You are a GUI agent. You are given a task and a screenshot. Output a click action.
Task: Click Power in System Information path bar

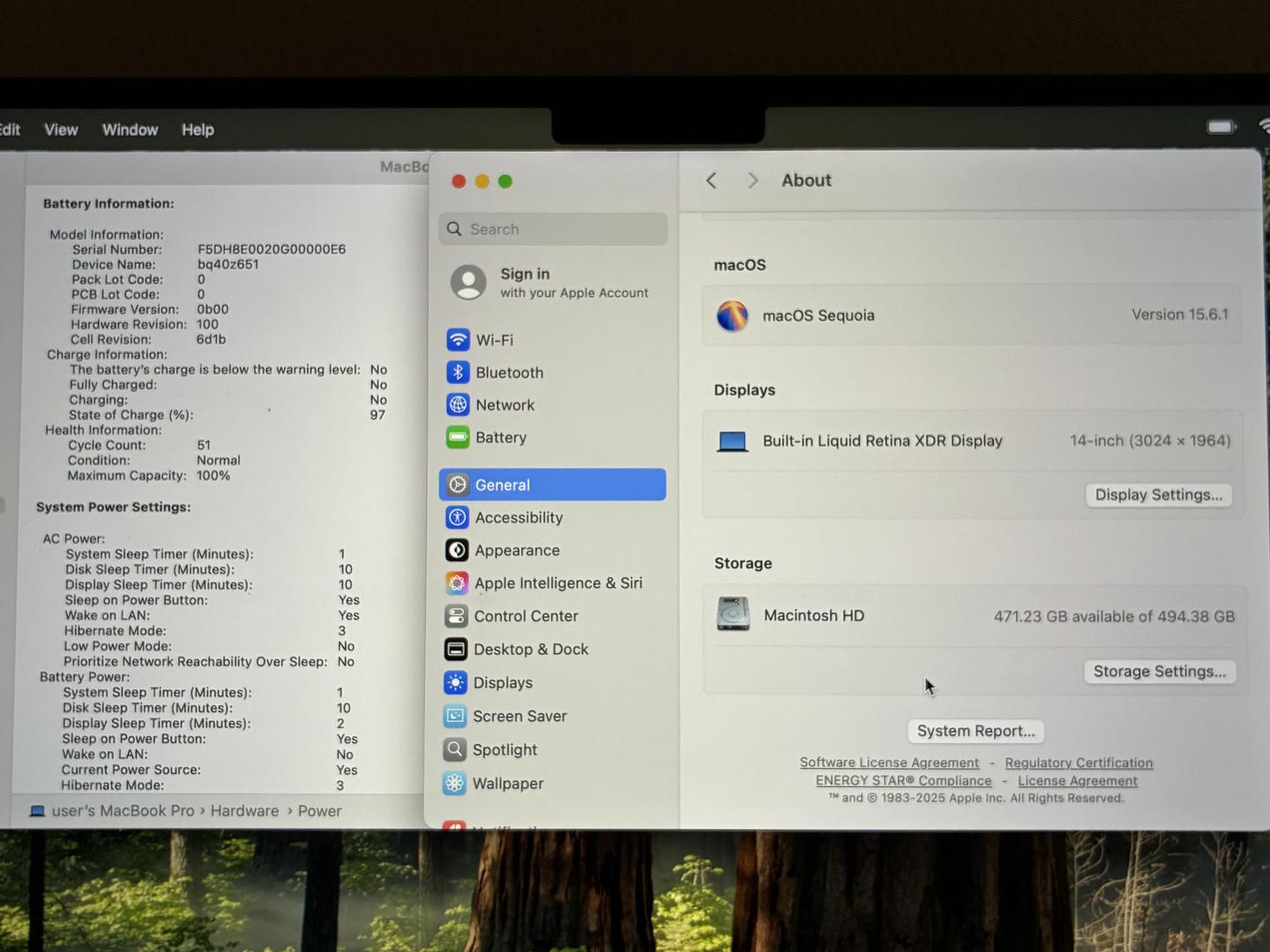[319, 811]
